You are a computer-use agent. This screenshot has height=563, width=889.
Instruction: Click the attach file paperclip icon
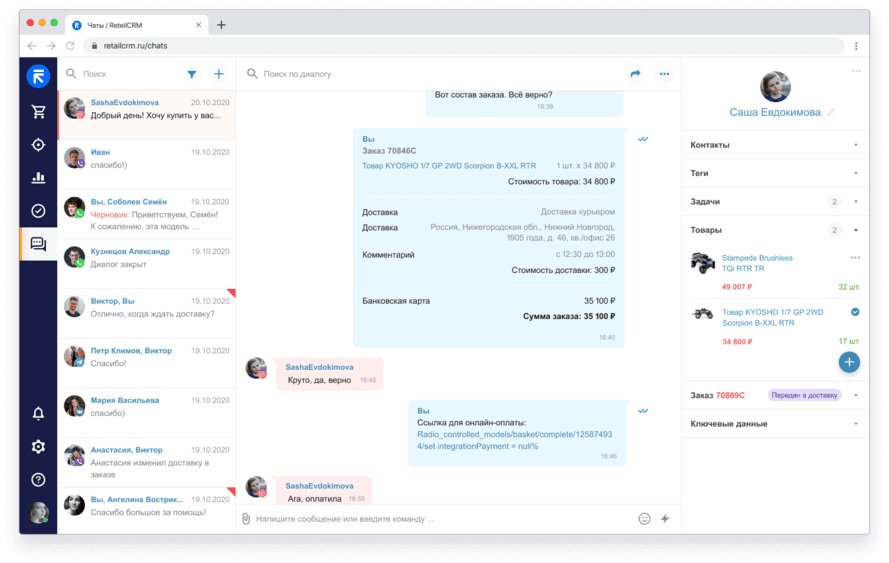coord(246,519)
